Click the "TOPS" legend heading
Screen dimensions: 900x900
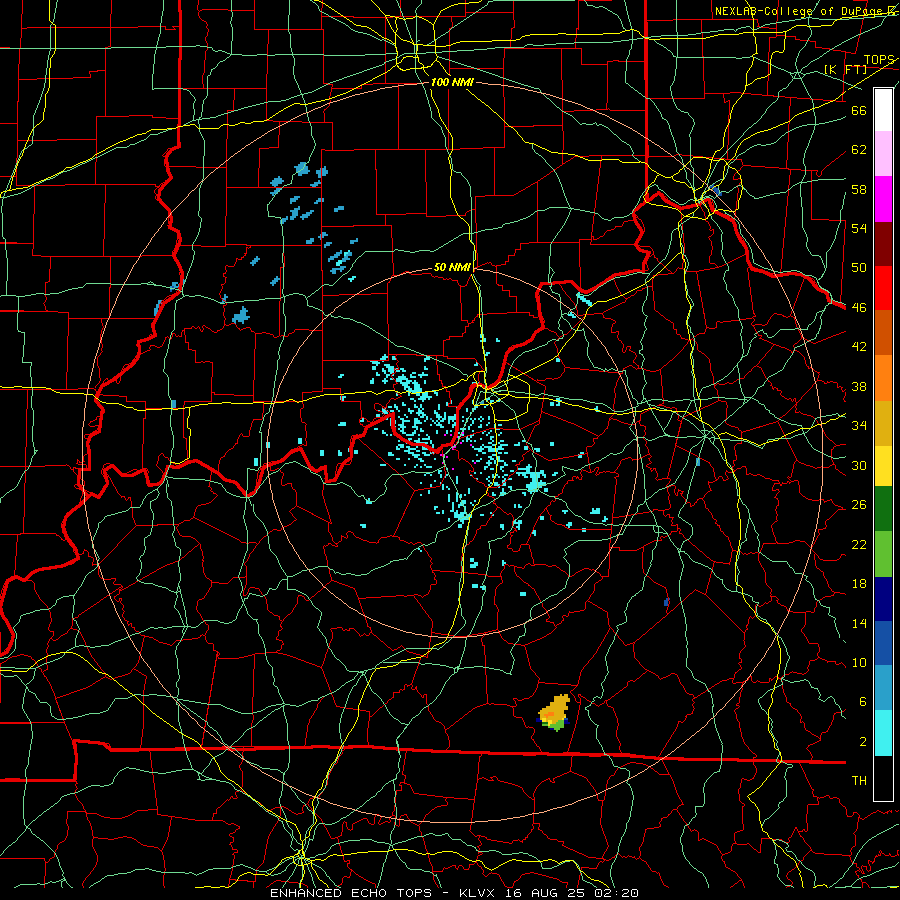(x=879, y=59)
